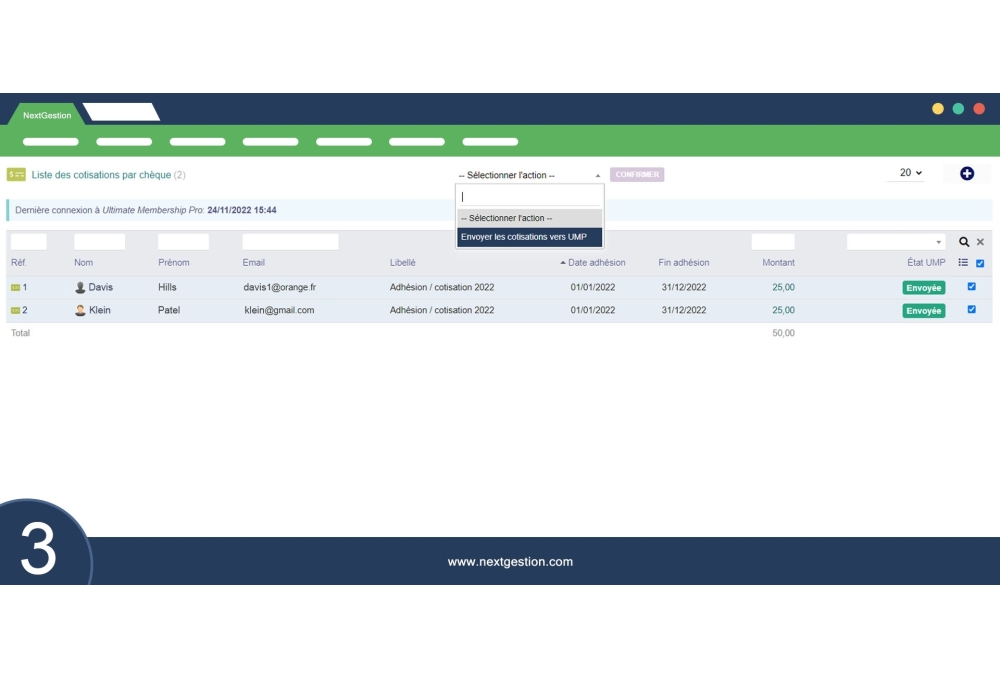Open the 20 items-per-page dropdown
The width and height of the screenshot is (1000, 679).
point(906,173)
